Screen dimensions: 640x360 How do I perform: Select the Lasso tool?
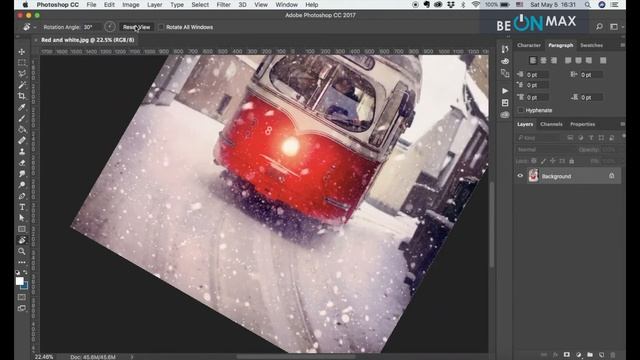22,73
